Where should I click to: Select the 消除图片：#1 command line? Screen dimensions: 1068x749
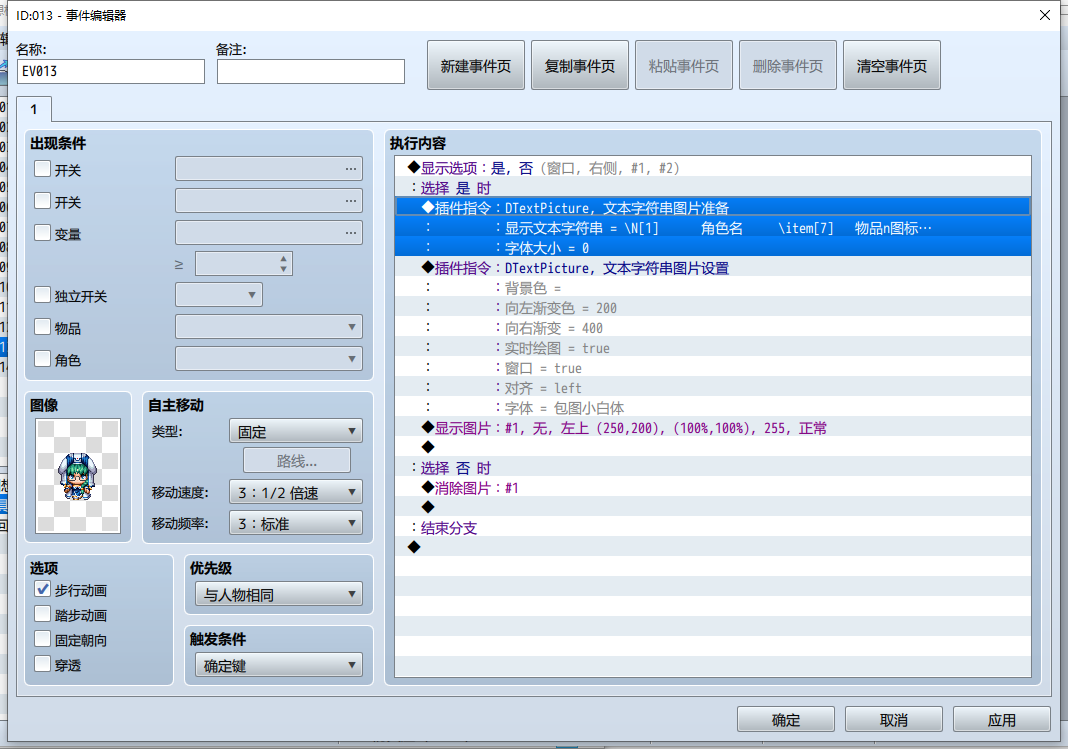713,488
